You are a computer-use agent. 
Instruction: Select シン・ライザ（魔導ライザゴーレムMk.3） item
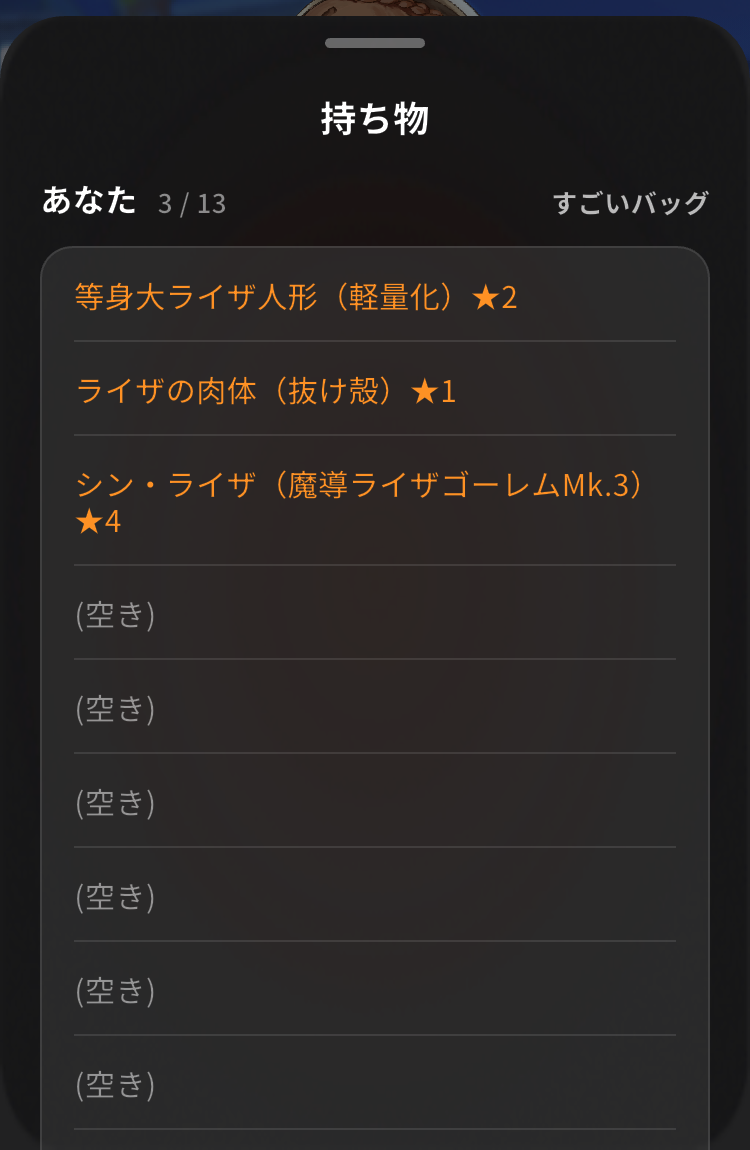point(375,502)
